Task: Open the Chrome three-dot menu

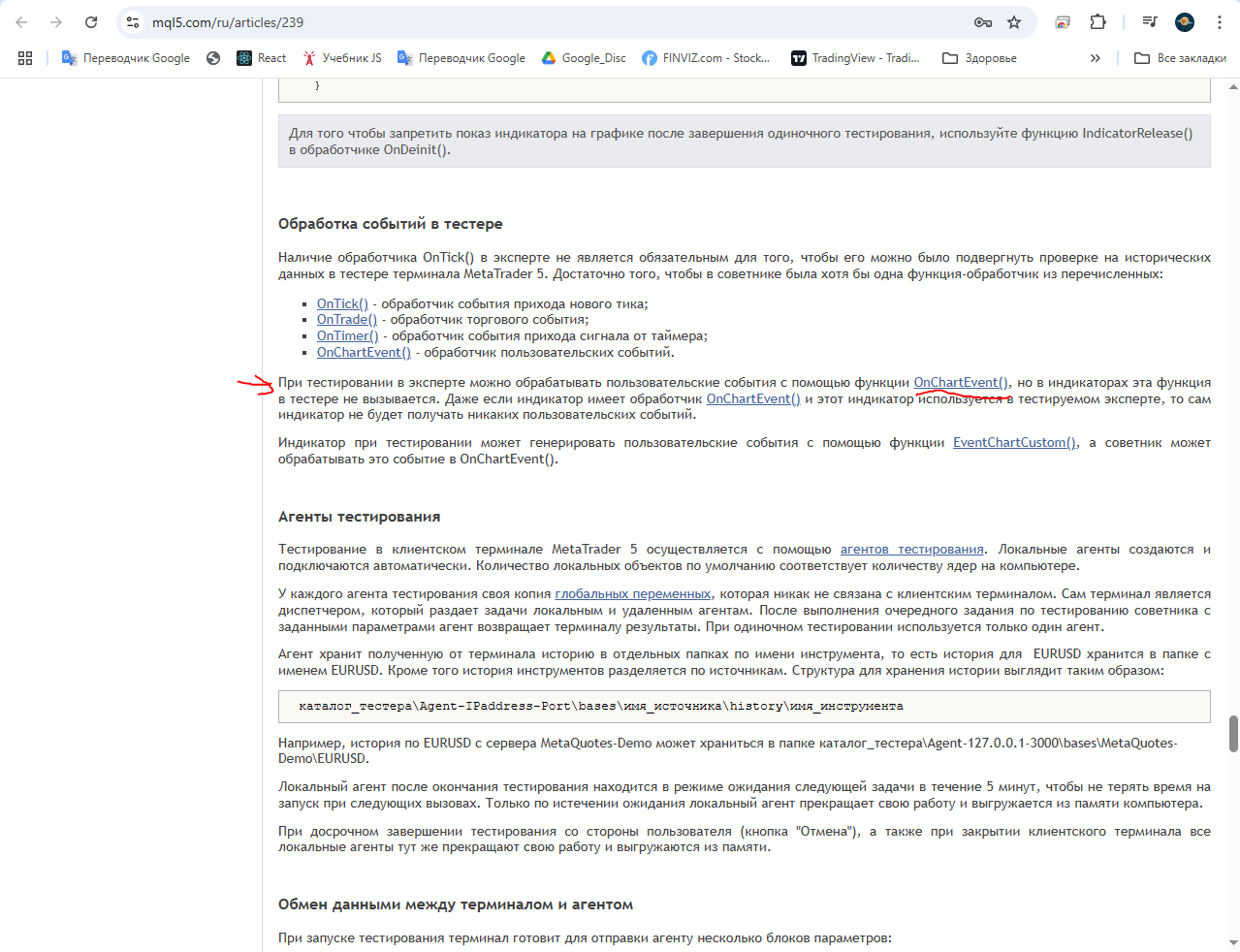Action: pyautogui.click(x=1220, y=22)
